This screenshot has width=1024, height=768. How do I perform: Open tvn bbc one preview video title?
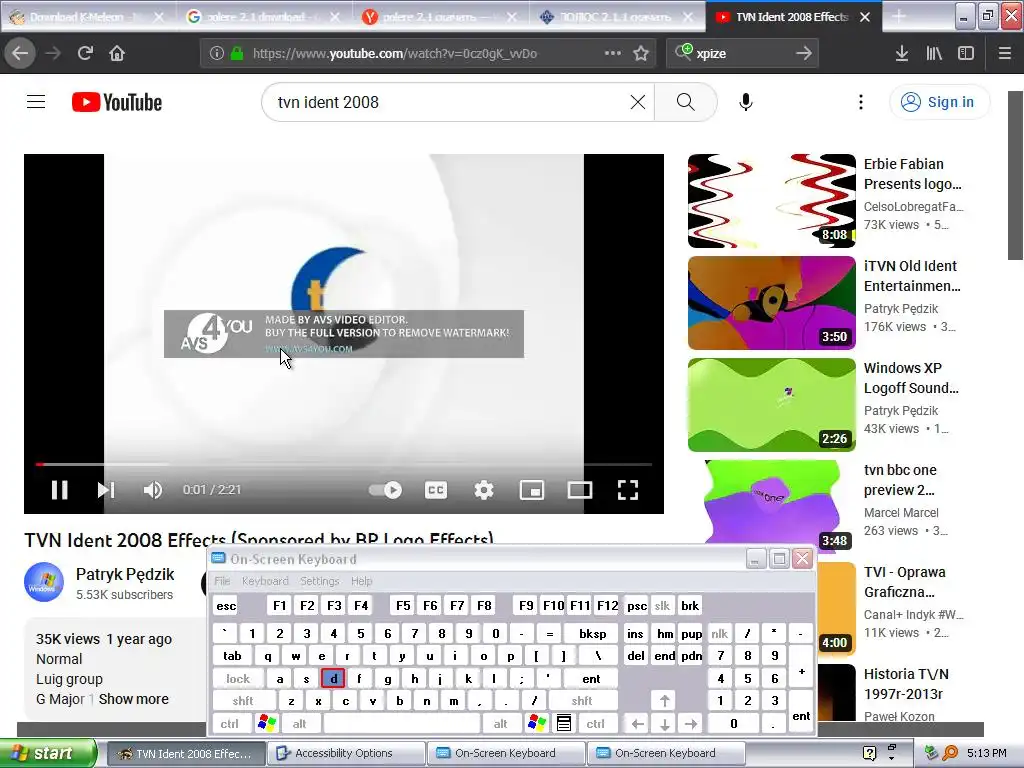pyautogui.click(x=900, y=480)
